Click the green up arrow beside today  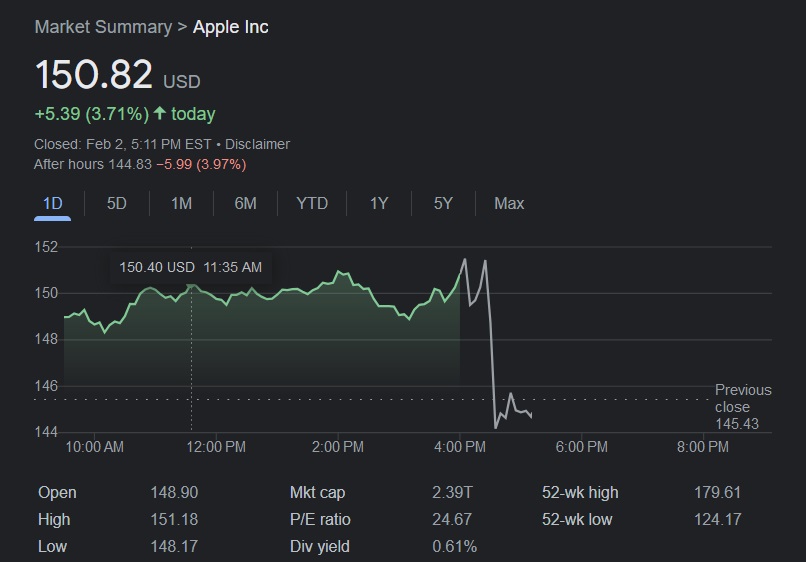click(160, 114)
